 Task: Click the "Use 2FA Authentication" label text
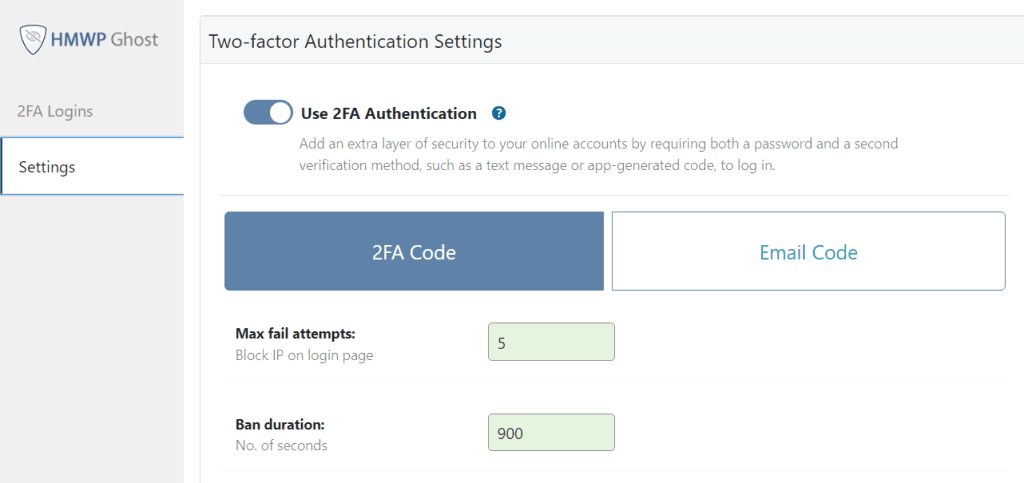click(389, 113)
